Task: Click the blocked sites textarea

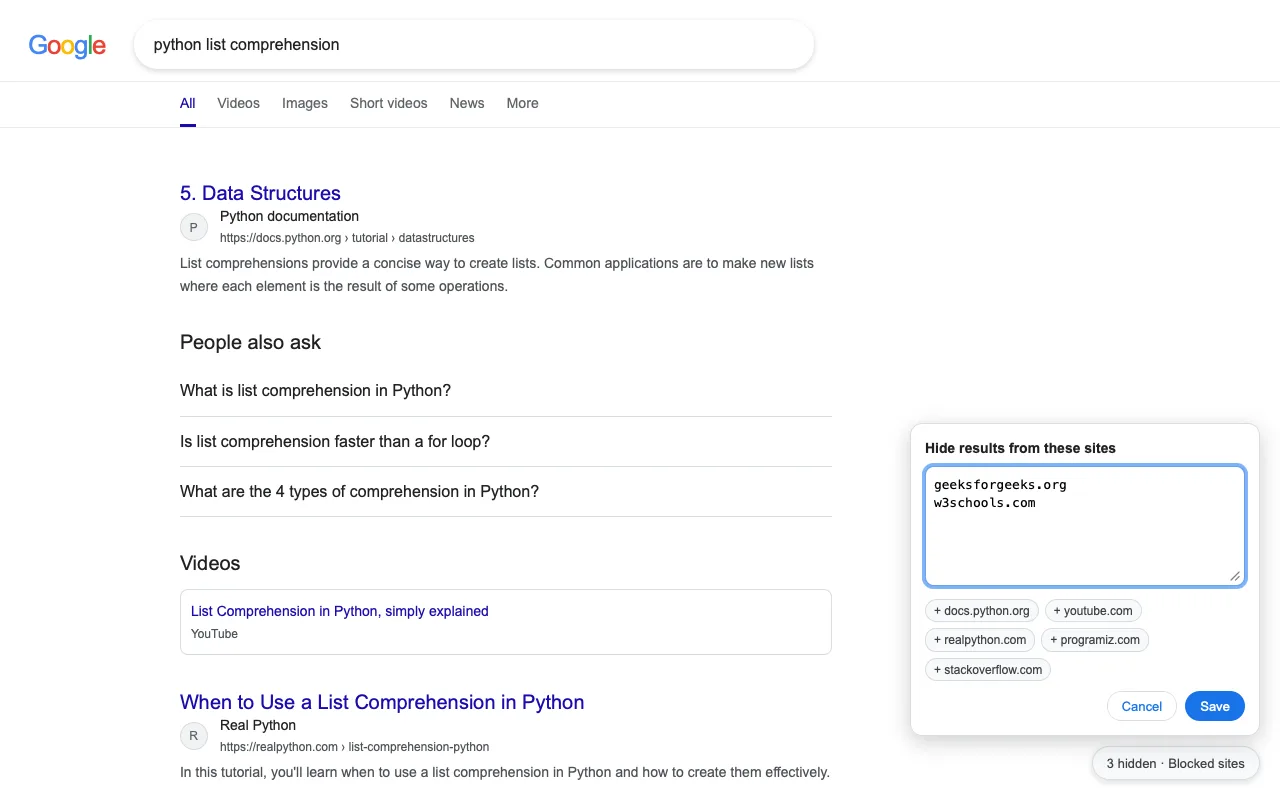Action: tap(1085, 526)
